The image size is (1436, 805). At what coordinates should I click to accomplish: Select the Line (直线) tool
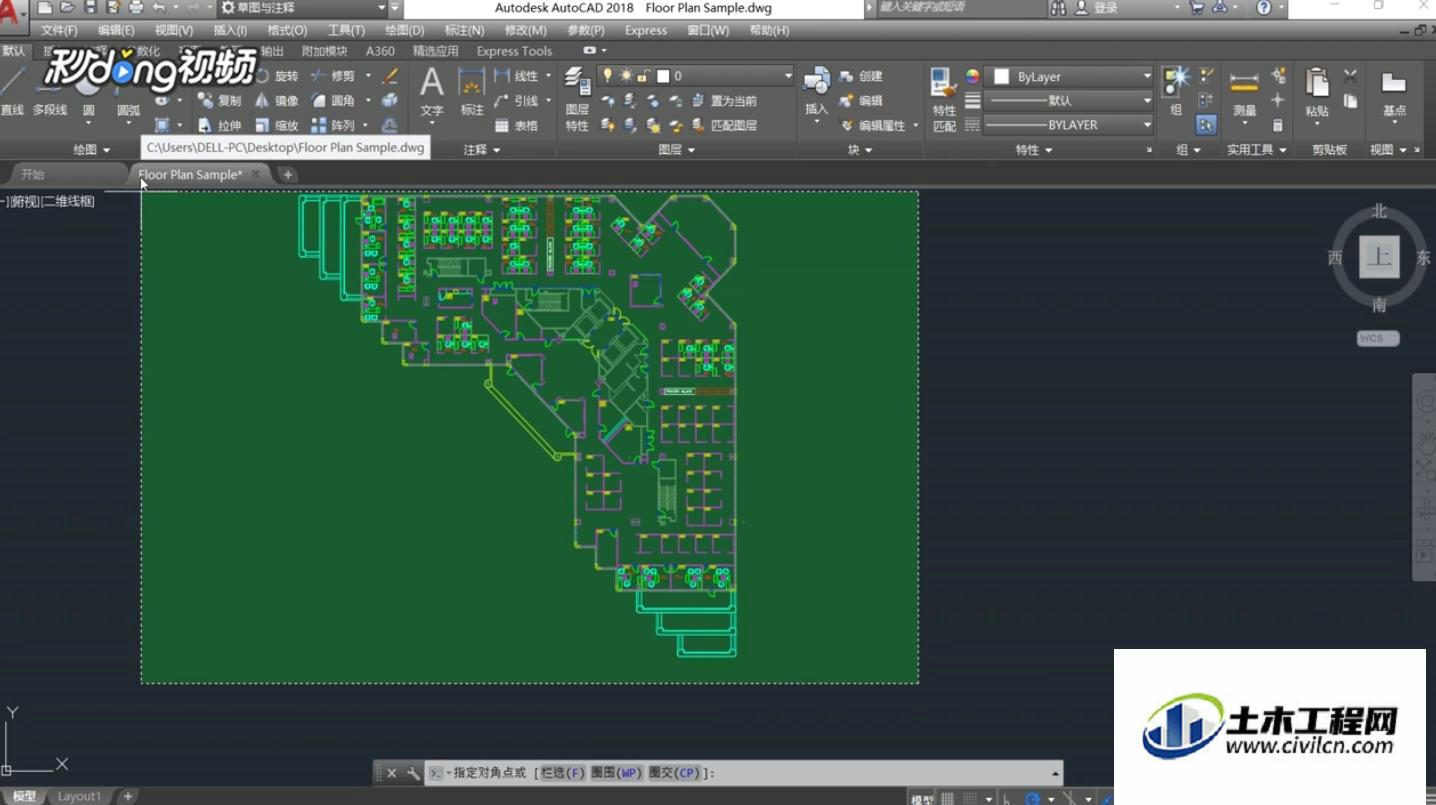(12, 93)
